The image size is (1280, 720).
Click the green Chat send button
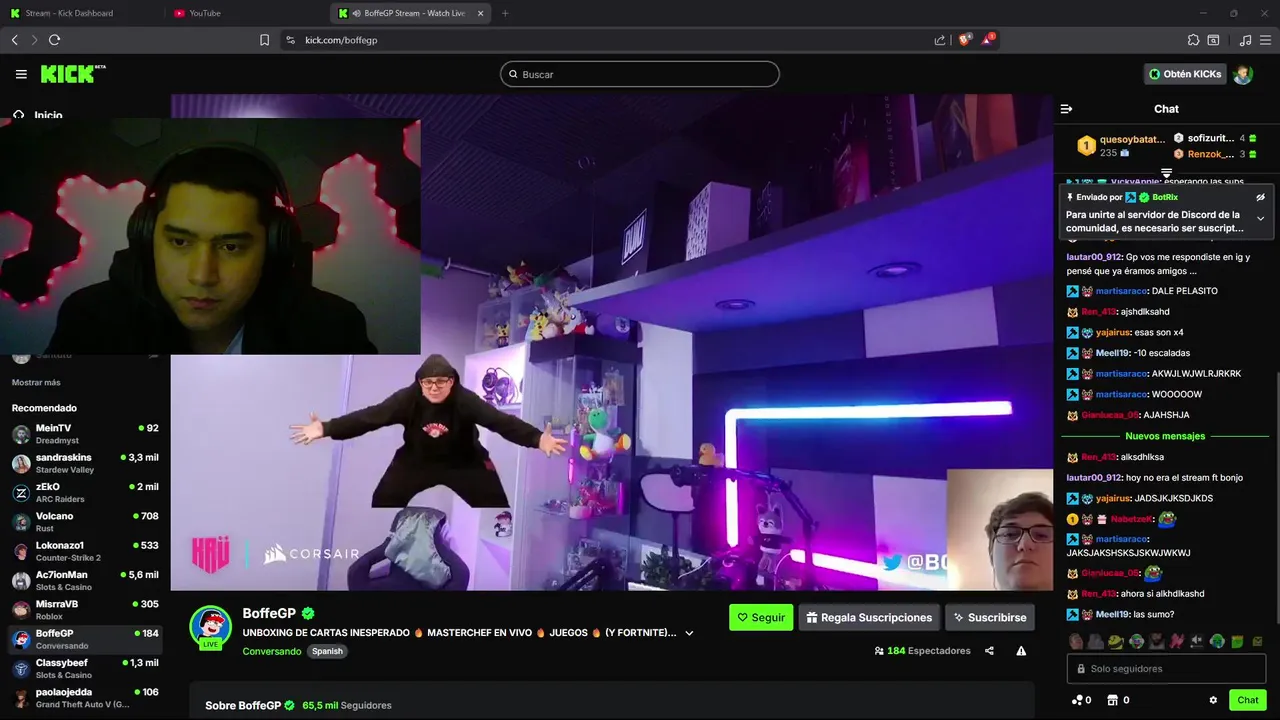1248,700
